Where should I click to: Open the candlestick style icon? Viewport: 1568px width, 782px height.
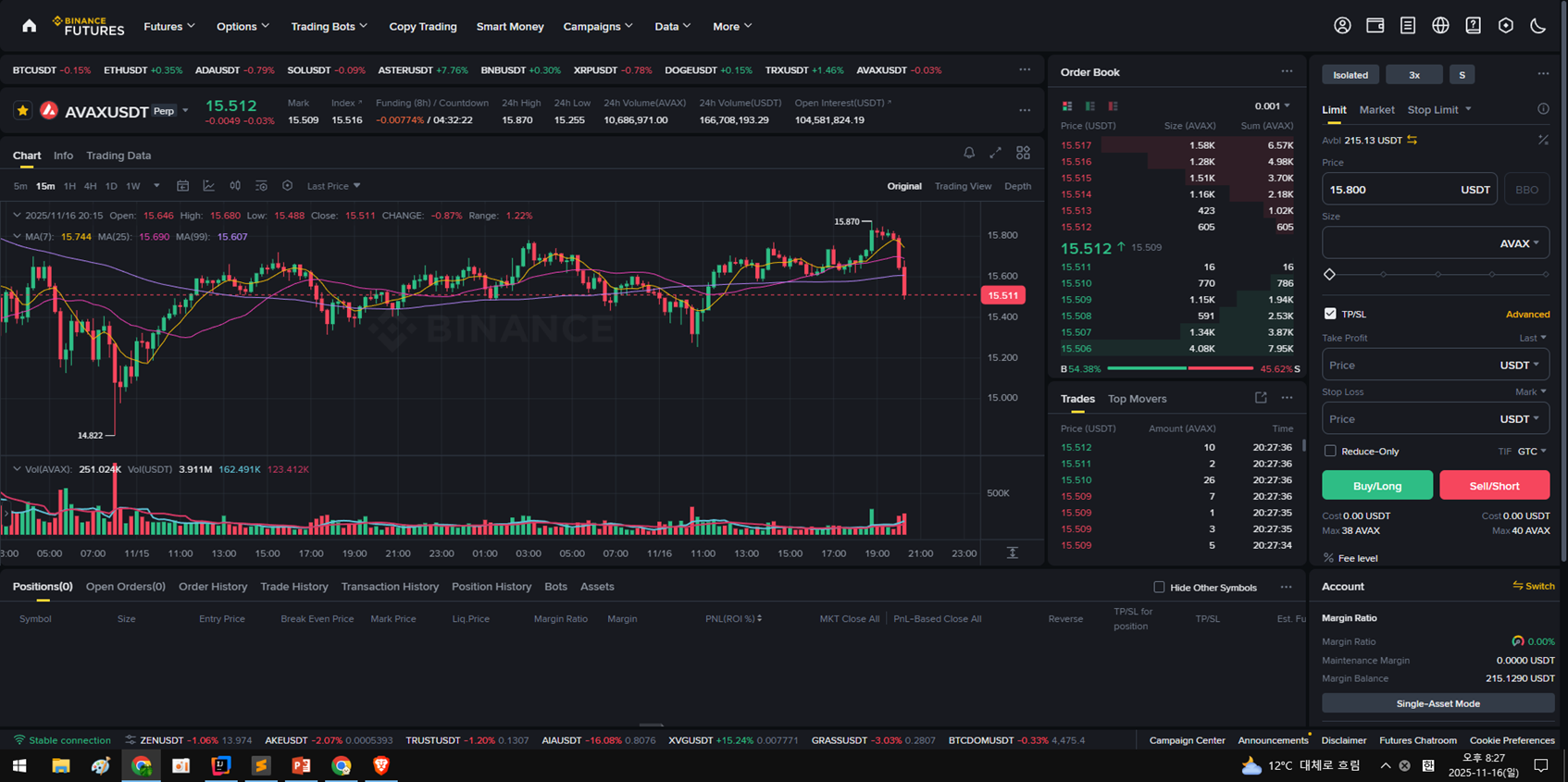click(235, 186)
